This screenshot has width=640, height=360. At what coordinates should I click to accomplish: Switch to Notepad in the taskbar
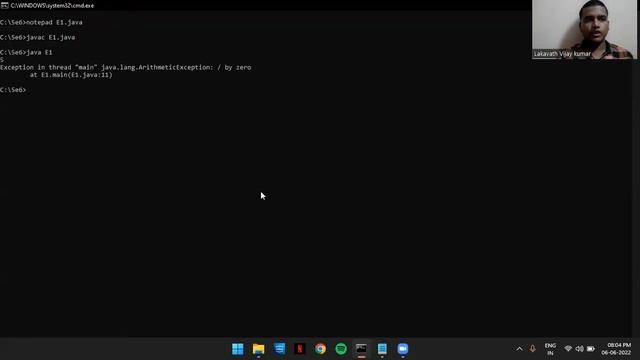pyautogui.click(x=382, y=349)
